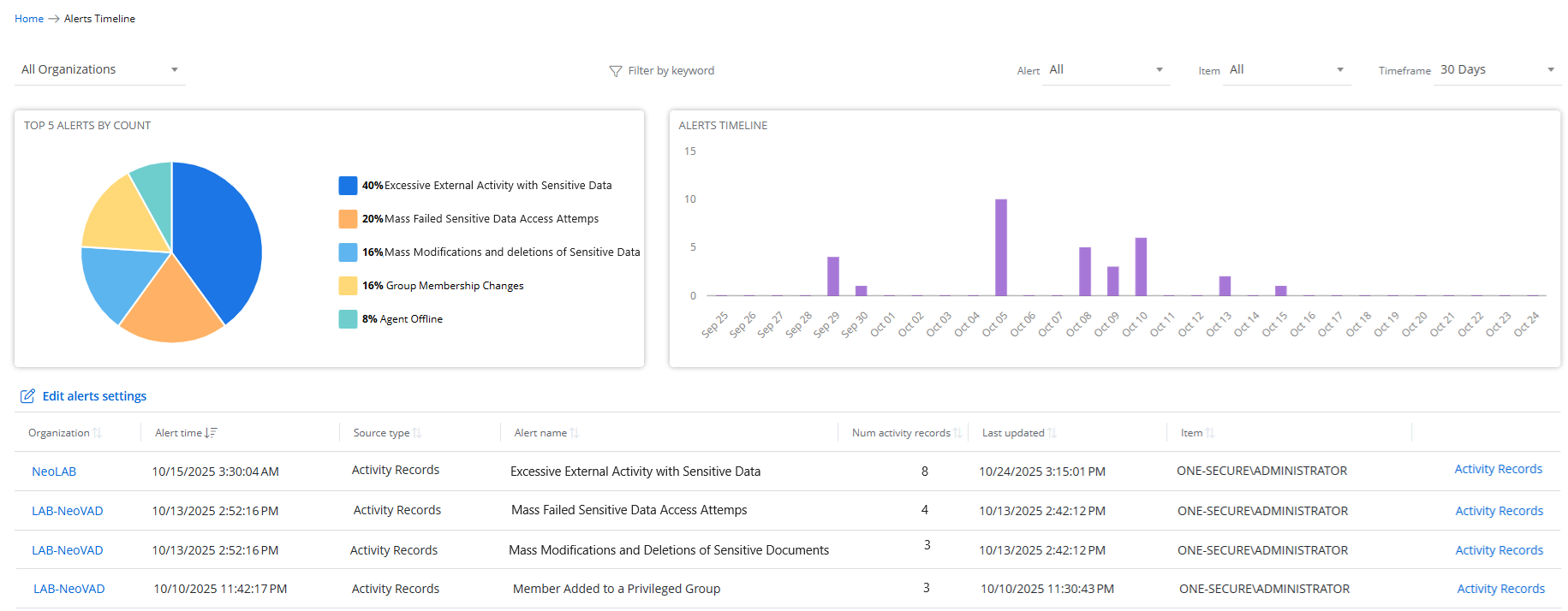Sort by Last updated column arrows
Viewport: 1568px width, 611px height.
[1052, 433]
